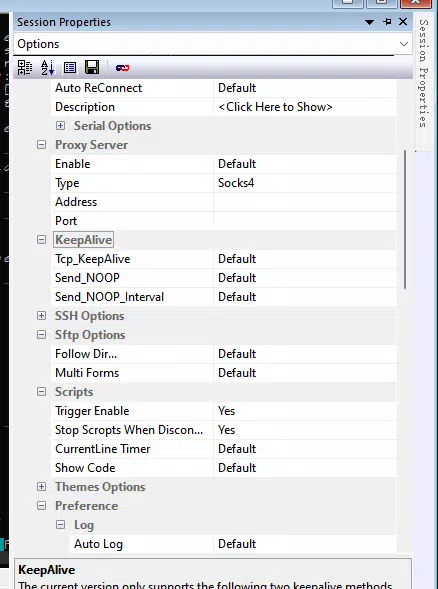Click the red-blue link toolbar icon
The width and height of the screenshot is (438, 589).
click(x=122, y=68)
